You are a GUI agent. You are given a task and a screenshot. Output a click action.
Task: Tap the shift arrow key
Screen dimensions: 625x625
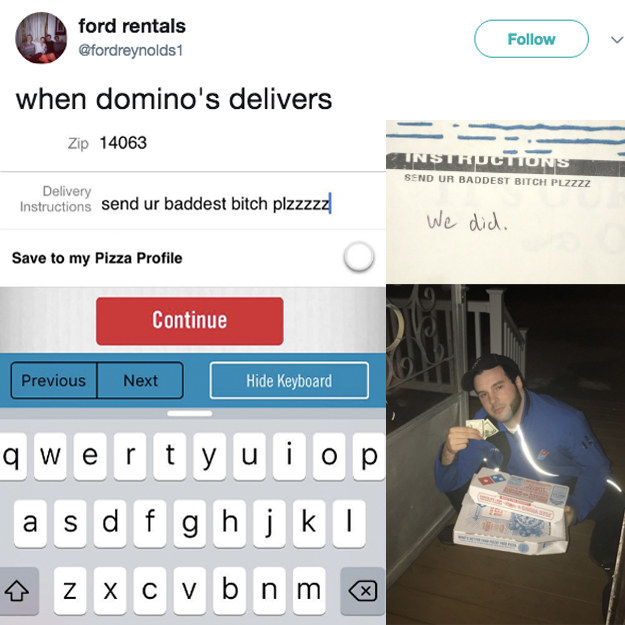(18, 591)
